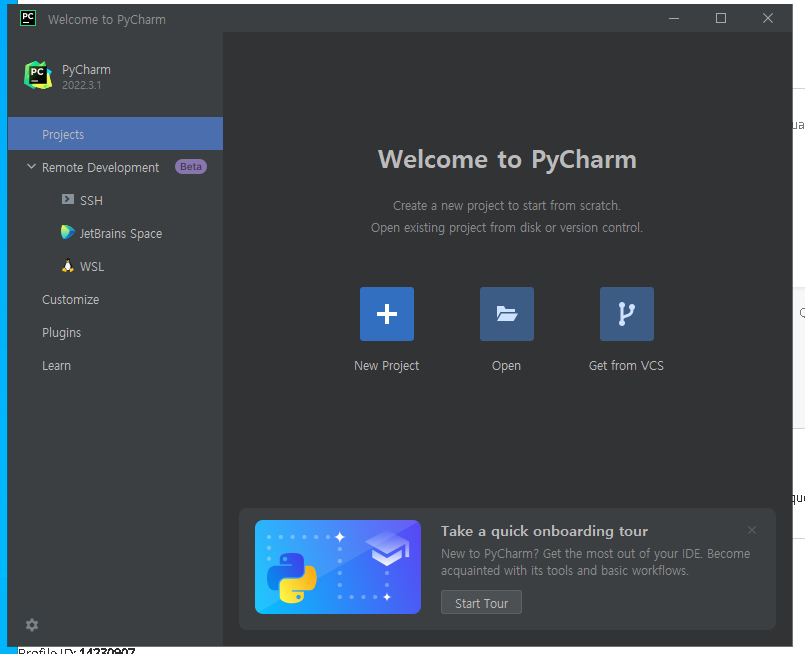
Task: Open settings gear in the sidebar corner
Action: point(32,625)
